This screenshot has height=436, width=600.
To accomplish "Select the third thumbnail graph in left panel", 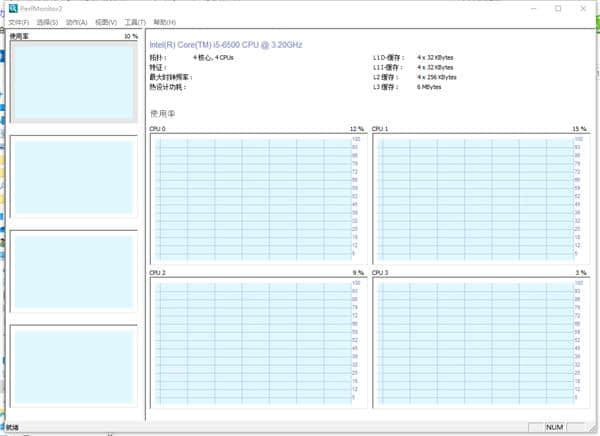I will click(73, 272).
